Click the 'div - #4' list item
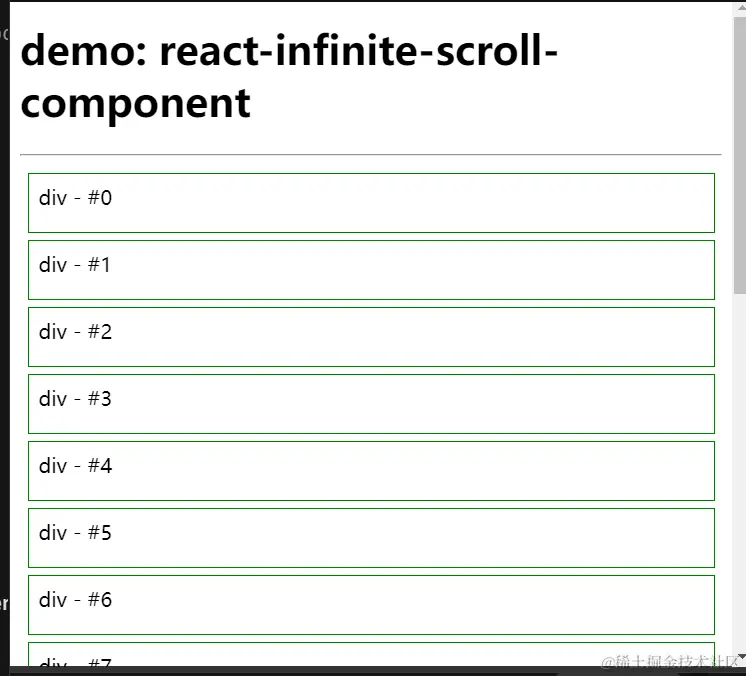 pyautogui.click(x=371, y=471)
